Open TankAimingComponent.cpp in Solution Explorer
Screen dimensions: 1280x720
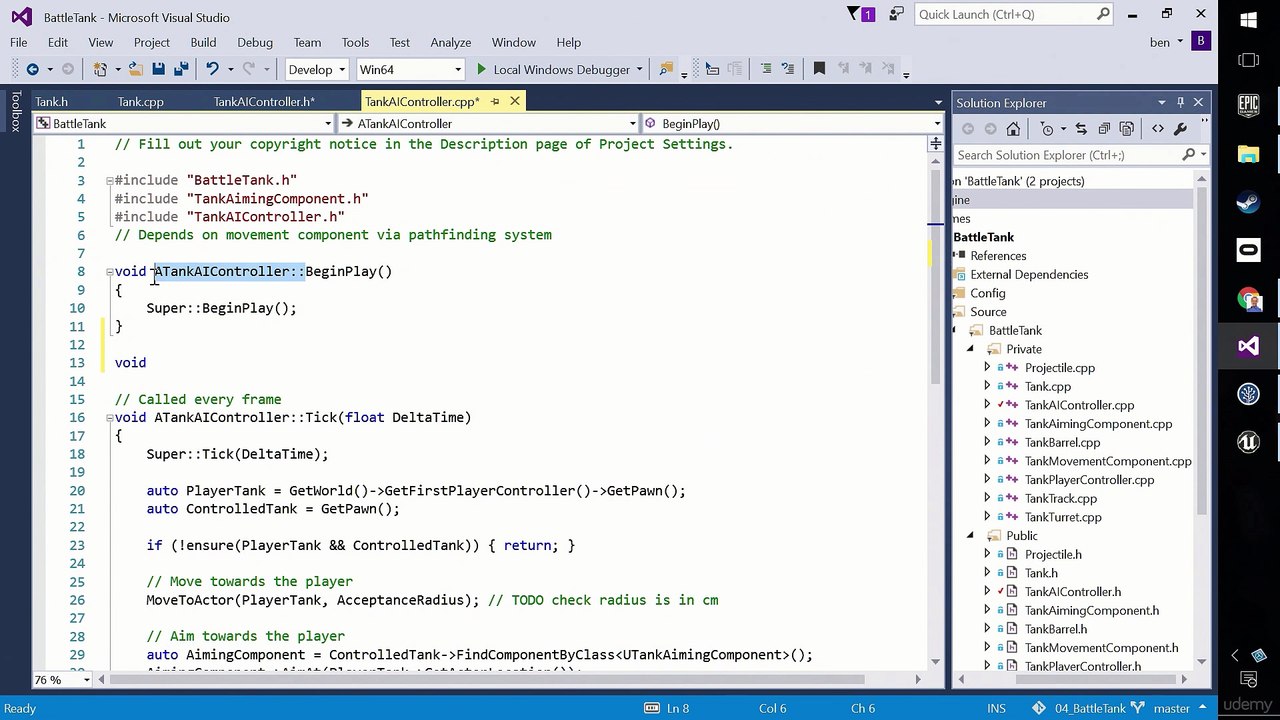pyautogui.click(x=1098, y=424)
